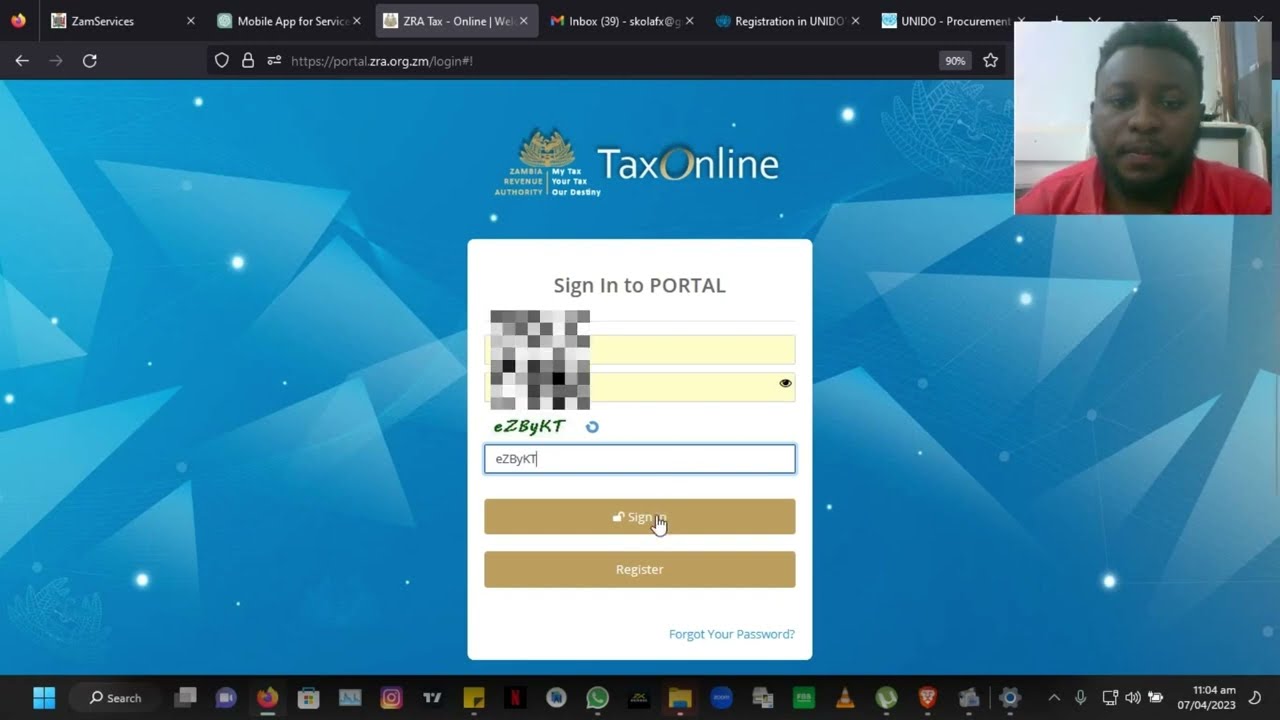
Task: Click the portal.zra.org.zm URL address bar
Action: pyautogui.click(x=382, y=61)
